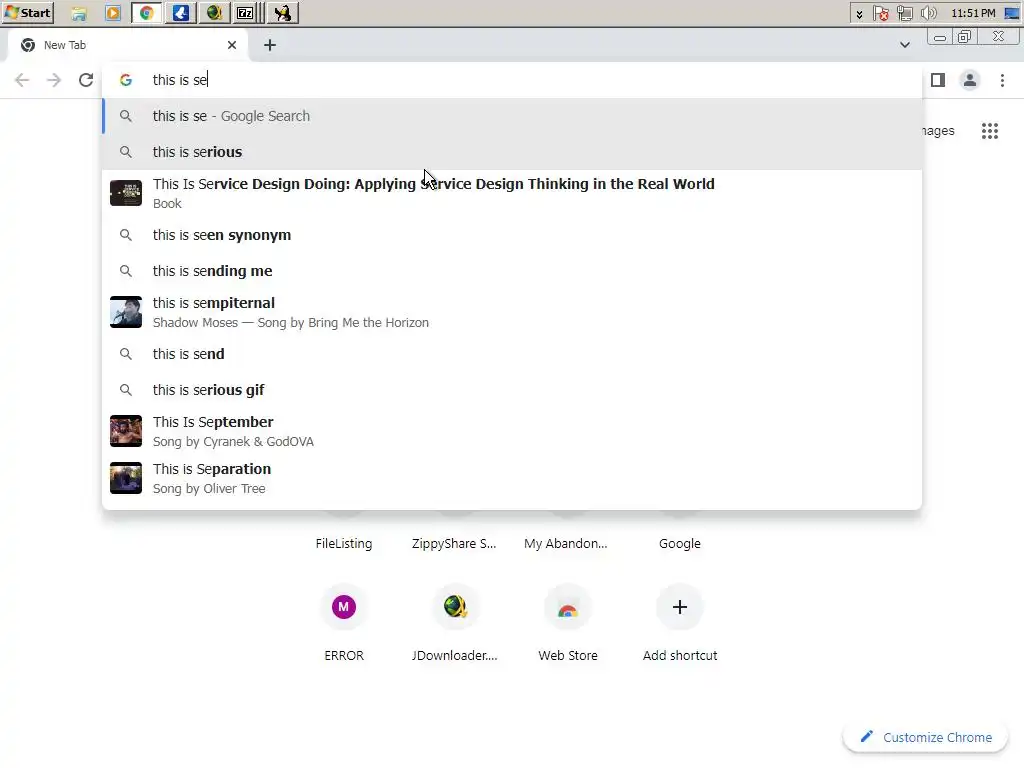Open the Google apps grid
This screenshot has height=768, width=1024.
pyautogui.click(x=990, y=131)
